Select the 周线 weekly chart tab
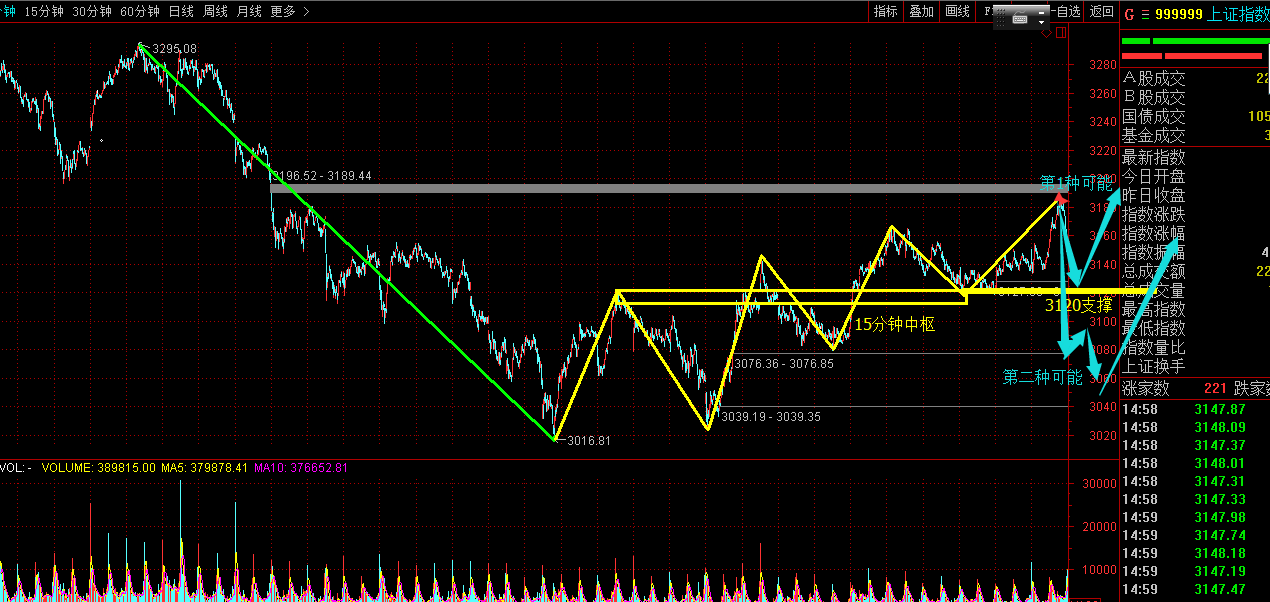 pyautogui.click(x=215, y=12)
